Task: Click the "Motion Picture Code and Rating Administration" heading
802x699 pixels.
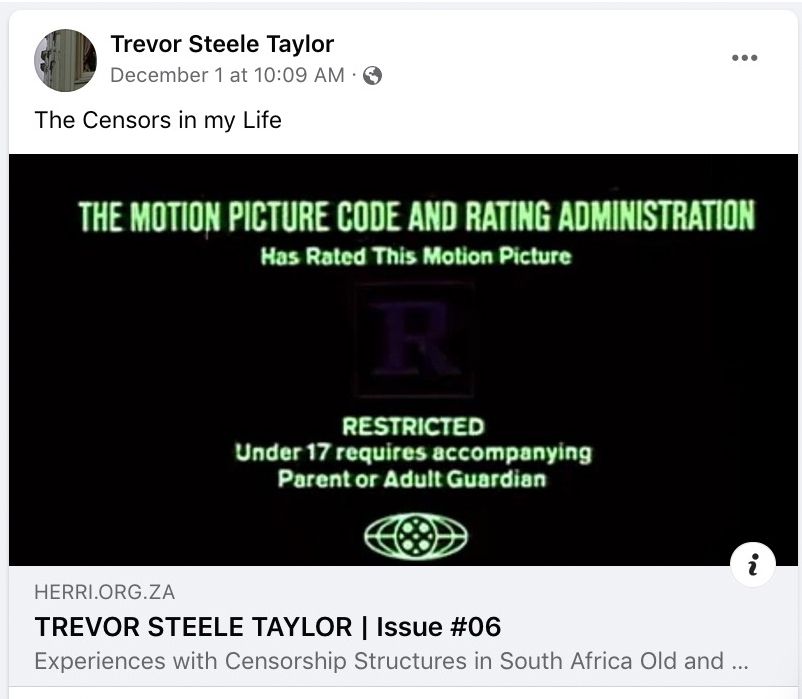Action: click(416, 217)
